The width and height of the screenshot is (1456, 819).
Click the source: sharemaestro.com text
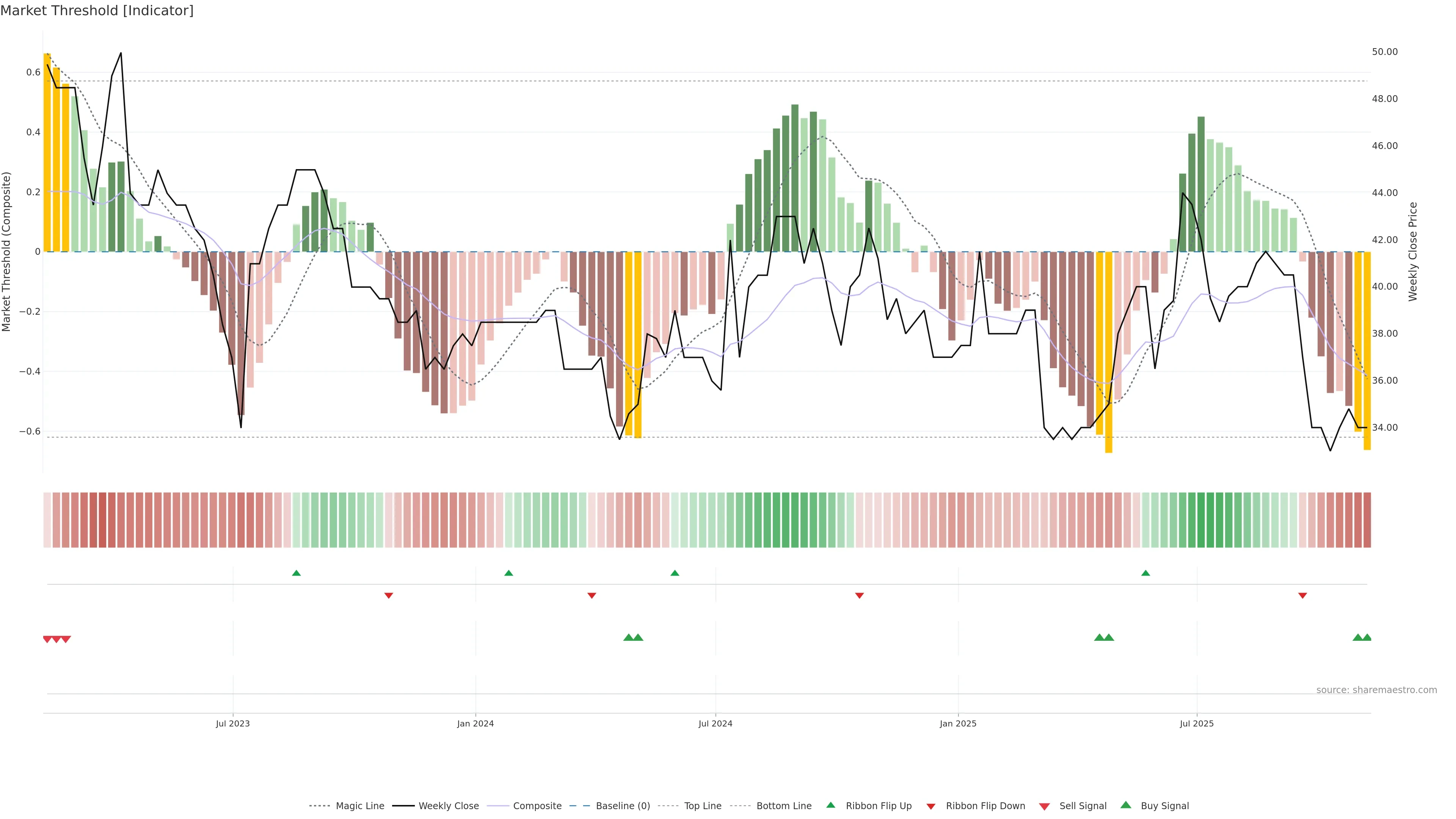click(1376, 690)
